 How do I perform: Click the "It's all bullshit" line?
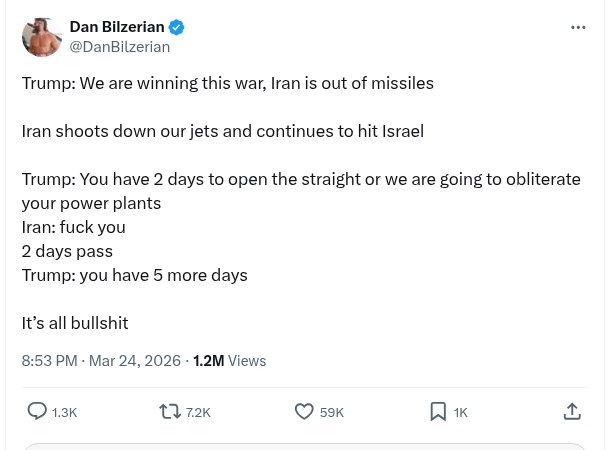pyautogui.click(x=75, y=323)
